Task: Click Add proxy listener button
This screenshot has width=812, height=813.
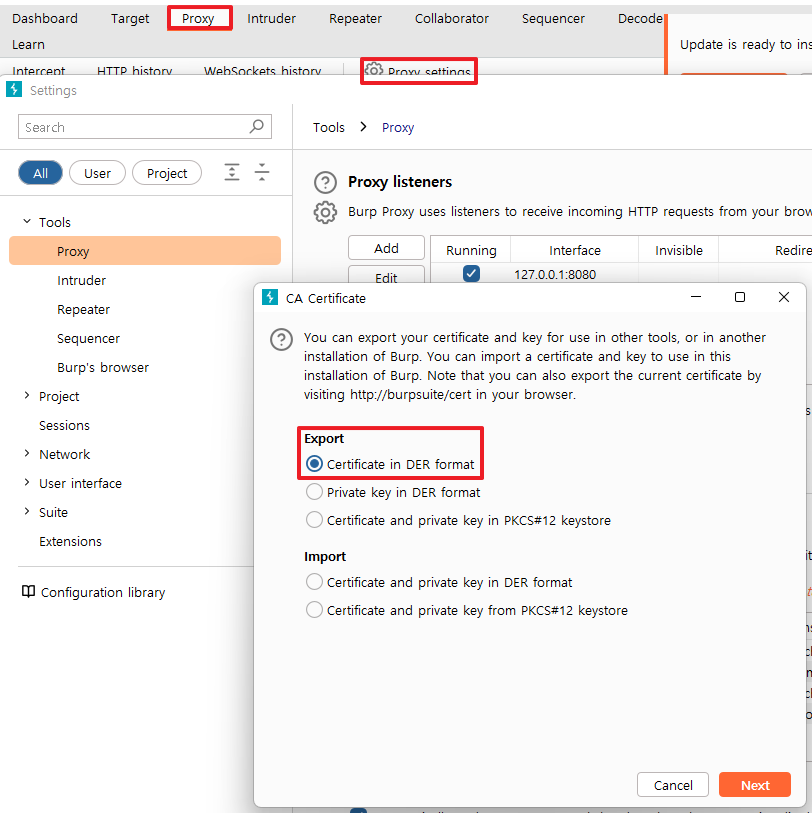Action: click(386, 248)
